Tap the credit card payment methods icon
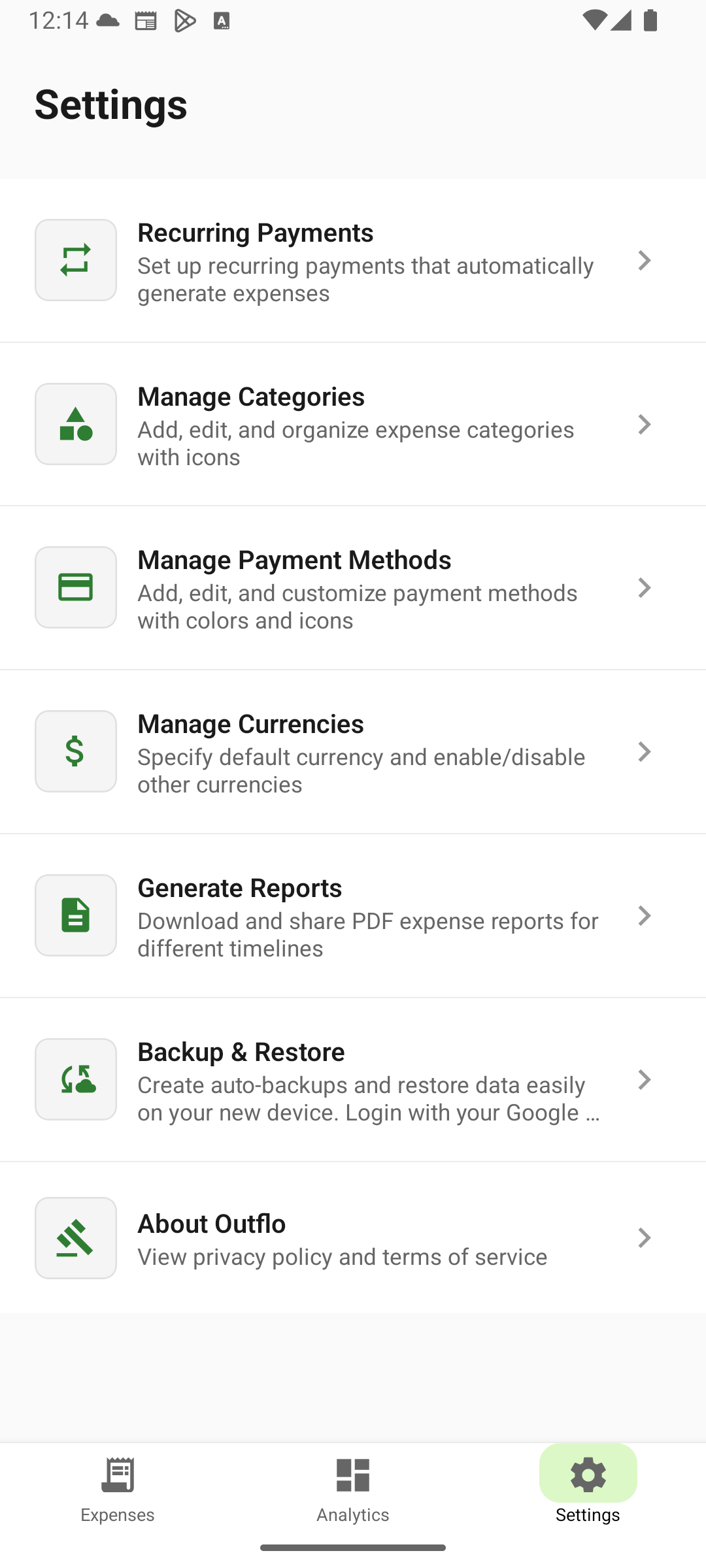 pos(76,587)
